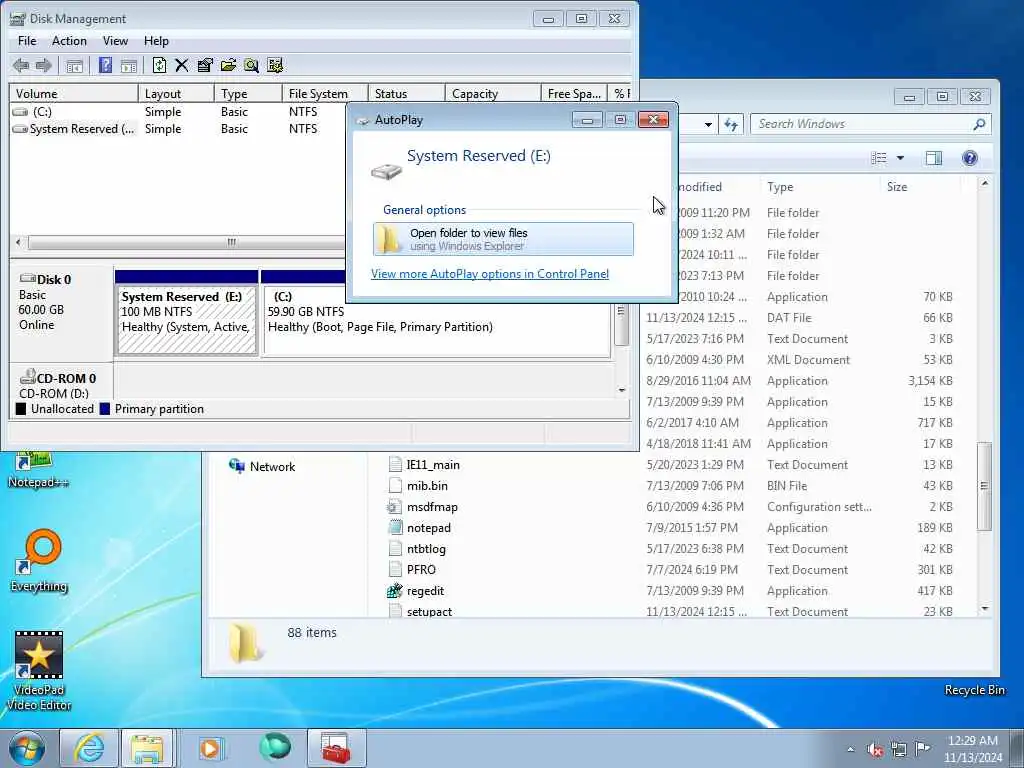Screen dimensions: 1024x768
Task: Open View more AutoPlay options in Control Panel link
Action: 490,274
